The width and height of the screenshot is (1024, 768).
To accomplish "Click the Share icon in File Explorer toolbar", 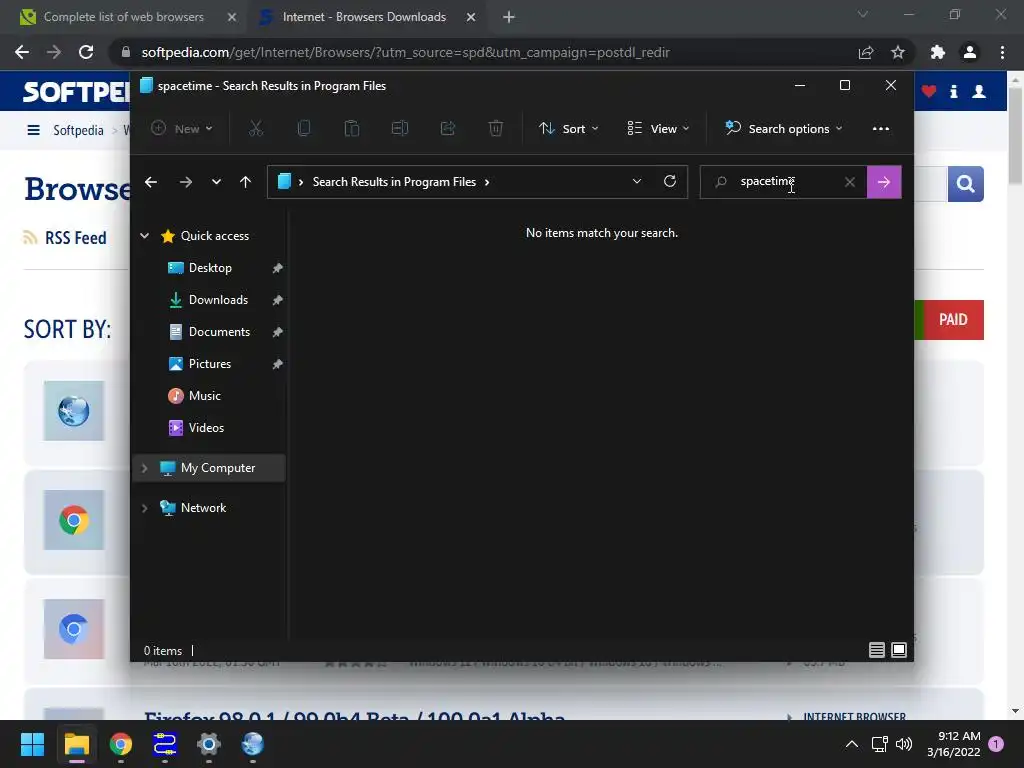I will pos(448,129).
